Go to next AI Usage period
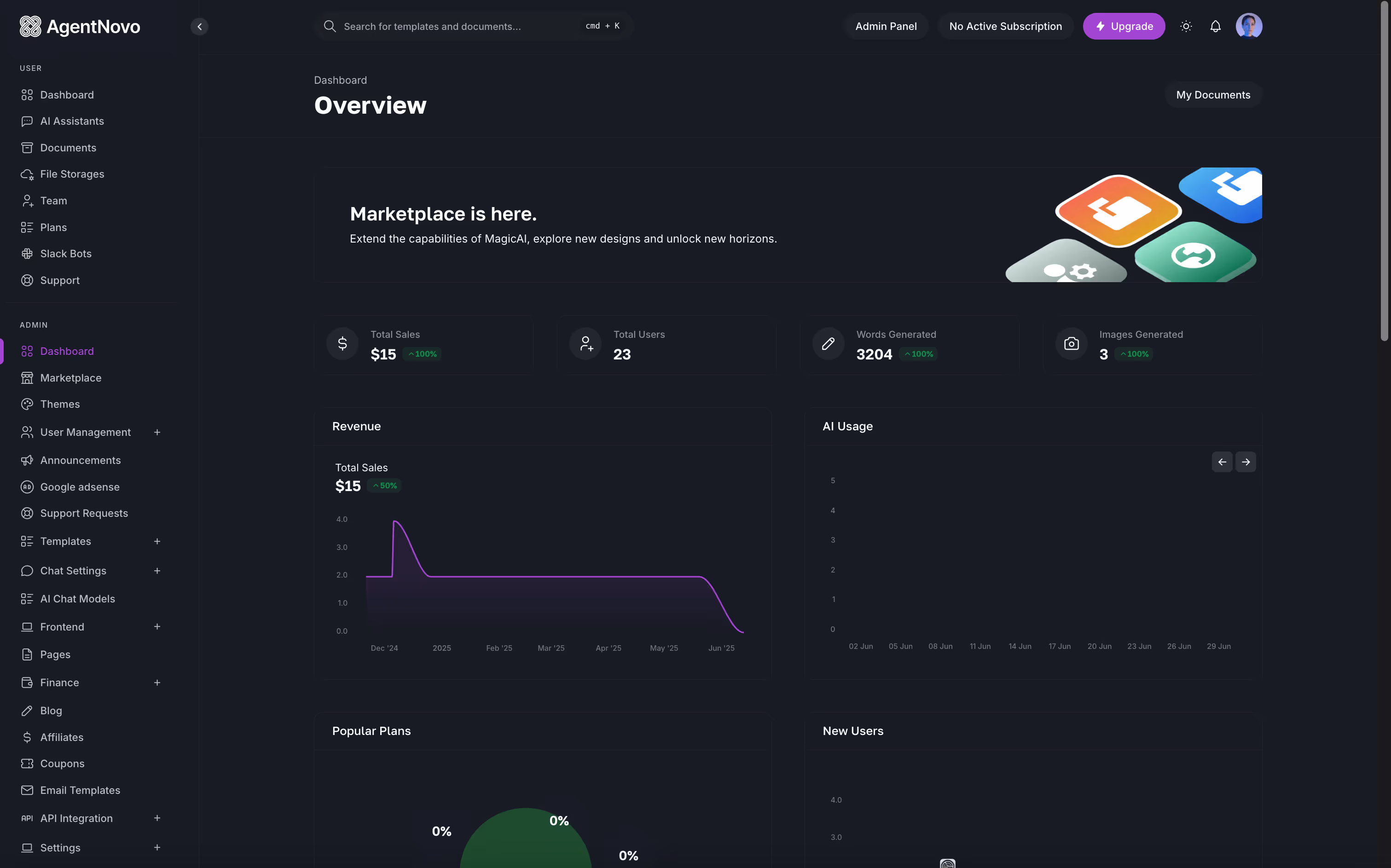Screen dimensions: 1391x868 [x=1246, y=462]
